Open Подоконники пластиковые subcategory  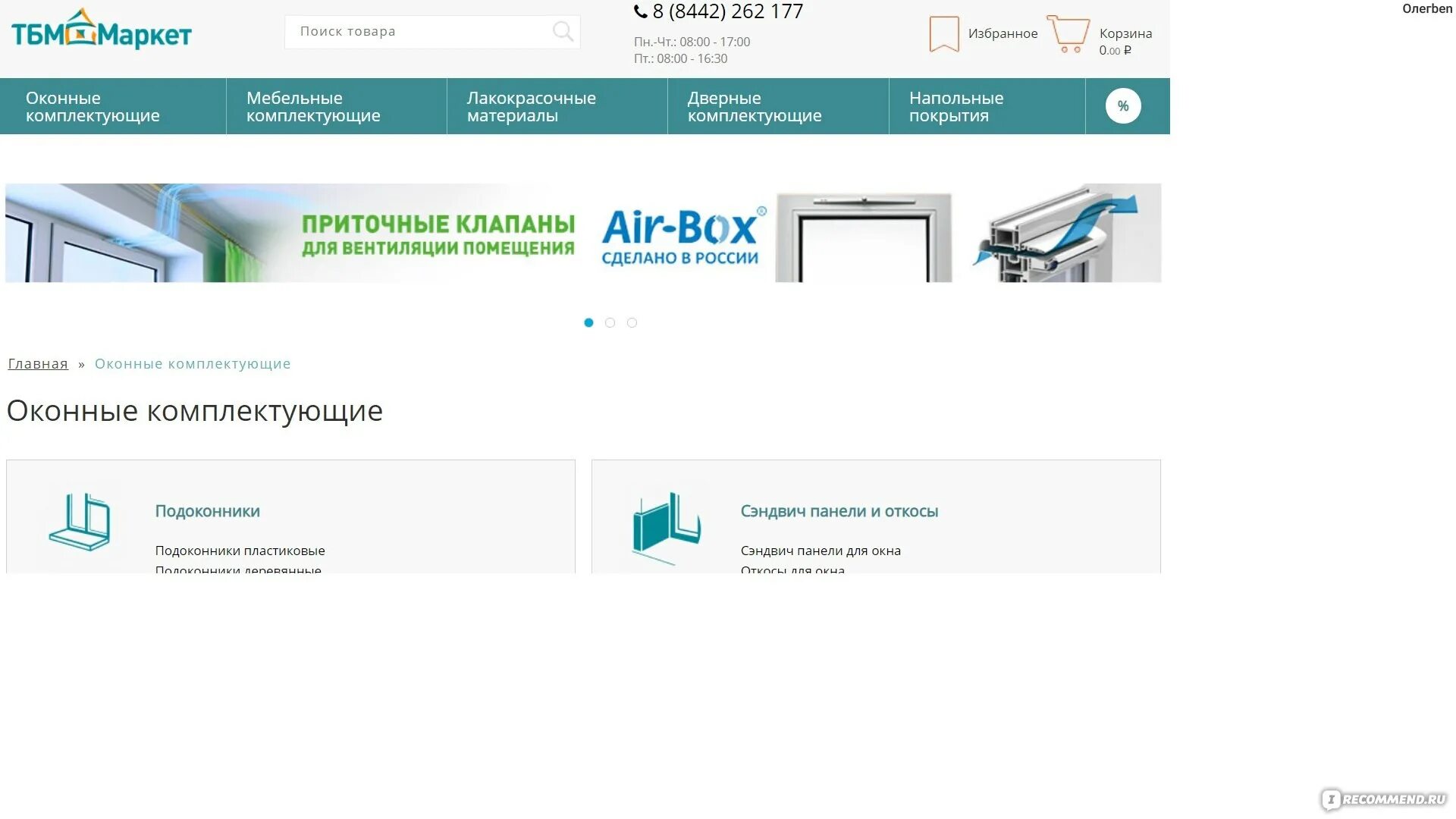click(x=240, y=551)
